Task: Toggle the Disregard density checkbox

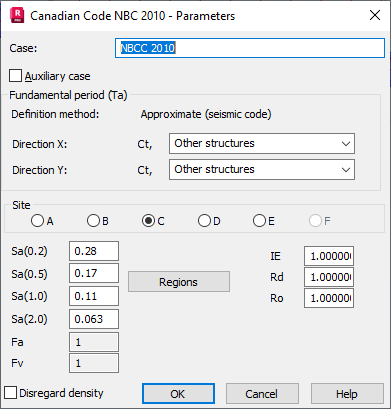Action: click(x=10, y=393)
